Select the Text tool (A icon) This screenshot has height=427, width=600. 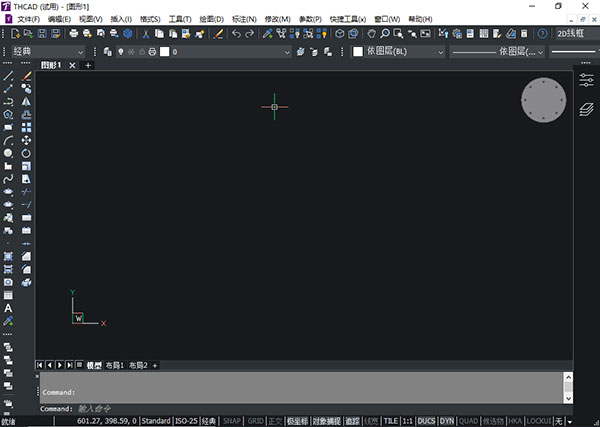8,308
